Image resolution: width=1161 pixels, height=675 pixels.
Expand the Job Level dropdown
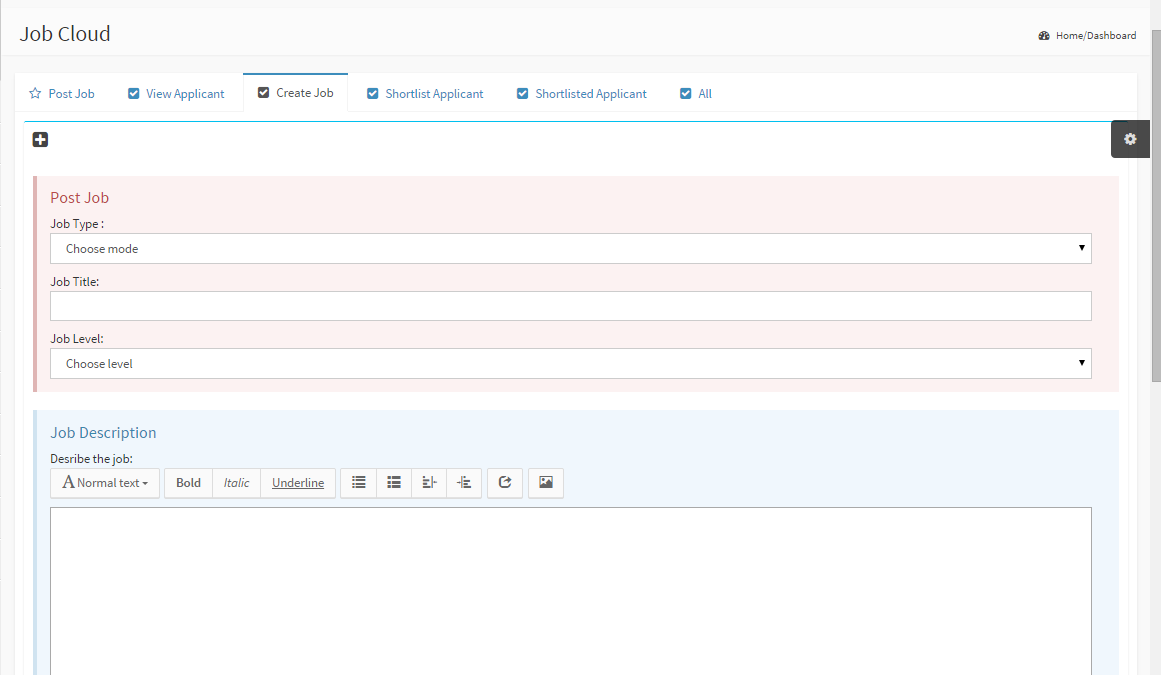(570, 364)
